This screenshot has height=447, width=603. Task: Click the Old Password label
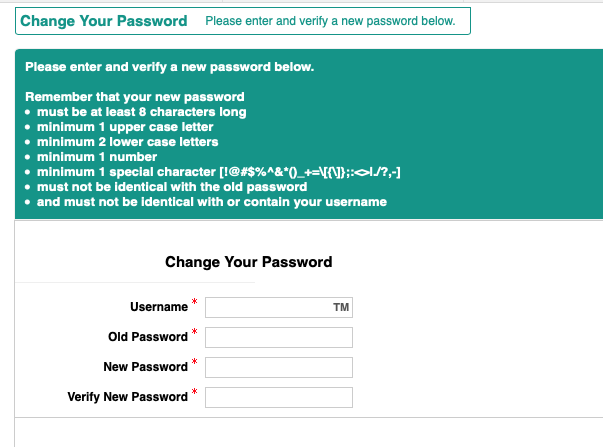tap(147, 337)
